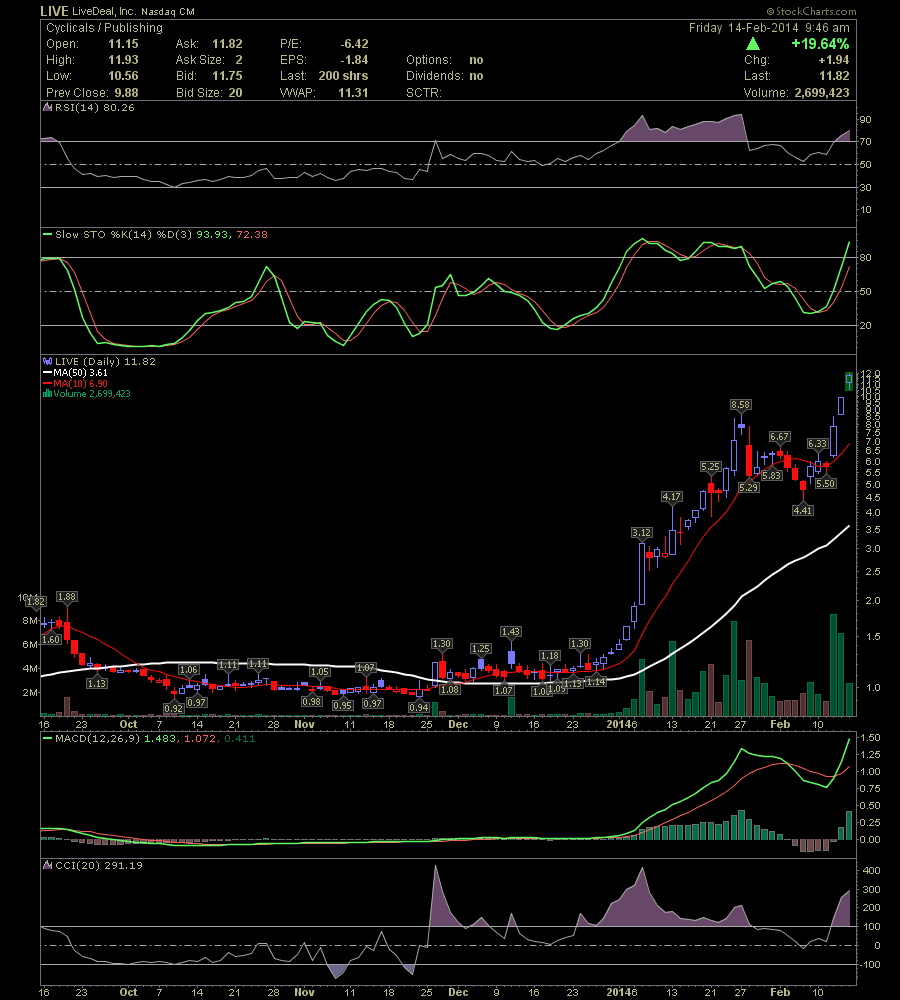Click the Volume histogram legend icon
The image size is (900, 1000).
click(x=47, y=393)
